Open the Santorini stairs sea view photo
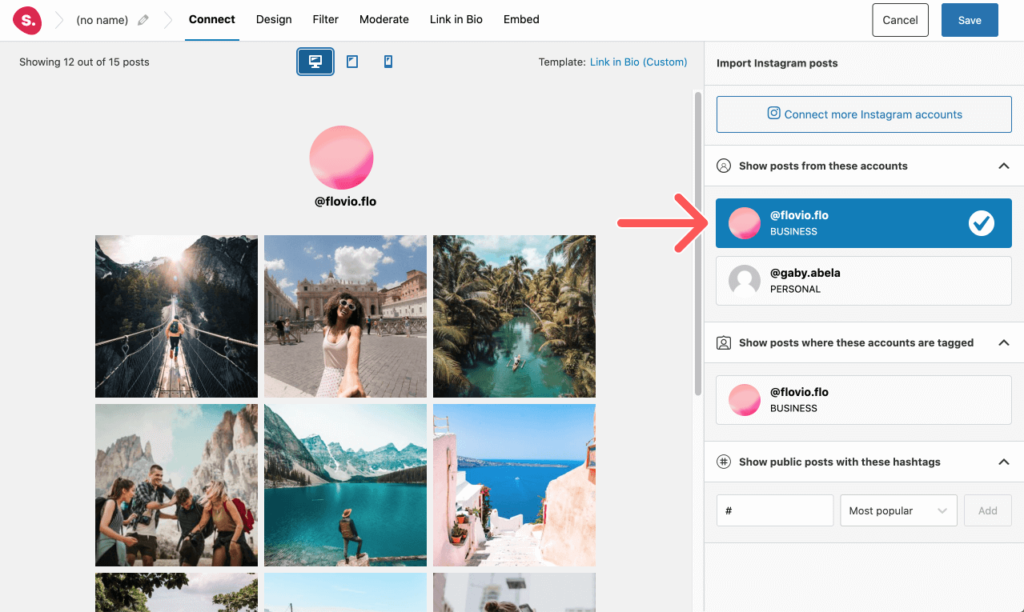This screenshot has height=612, width=1024. coord(514,485)
